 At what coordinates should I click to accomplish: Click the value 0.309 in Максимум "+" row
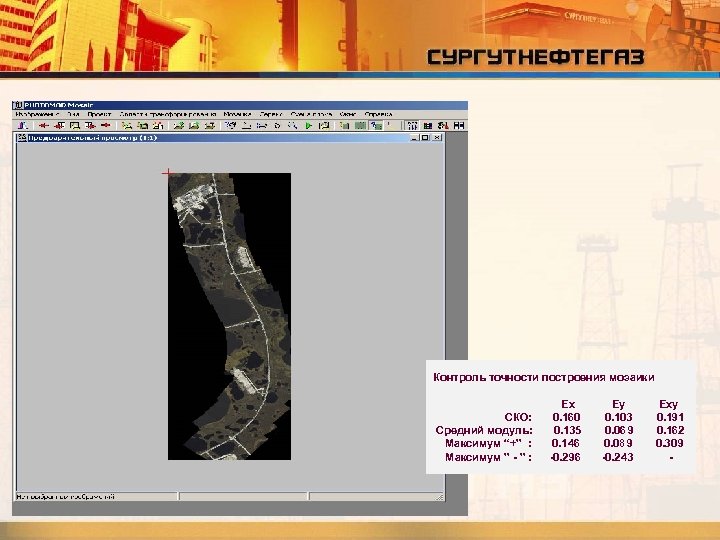pos(669,444)
